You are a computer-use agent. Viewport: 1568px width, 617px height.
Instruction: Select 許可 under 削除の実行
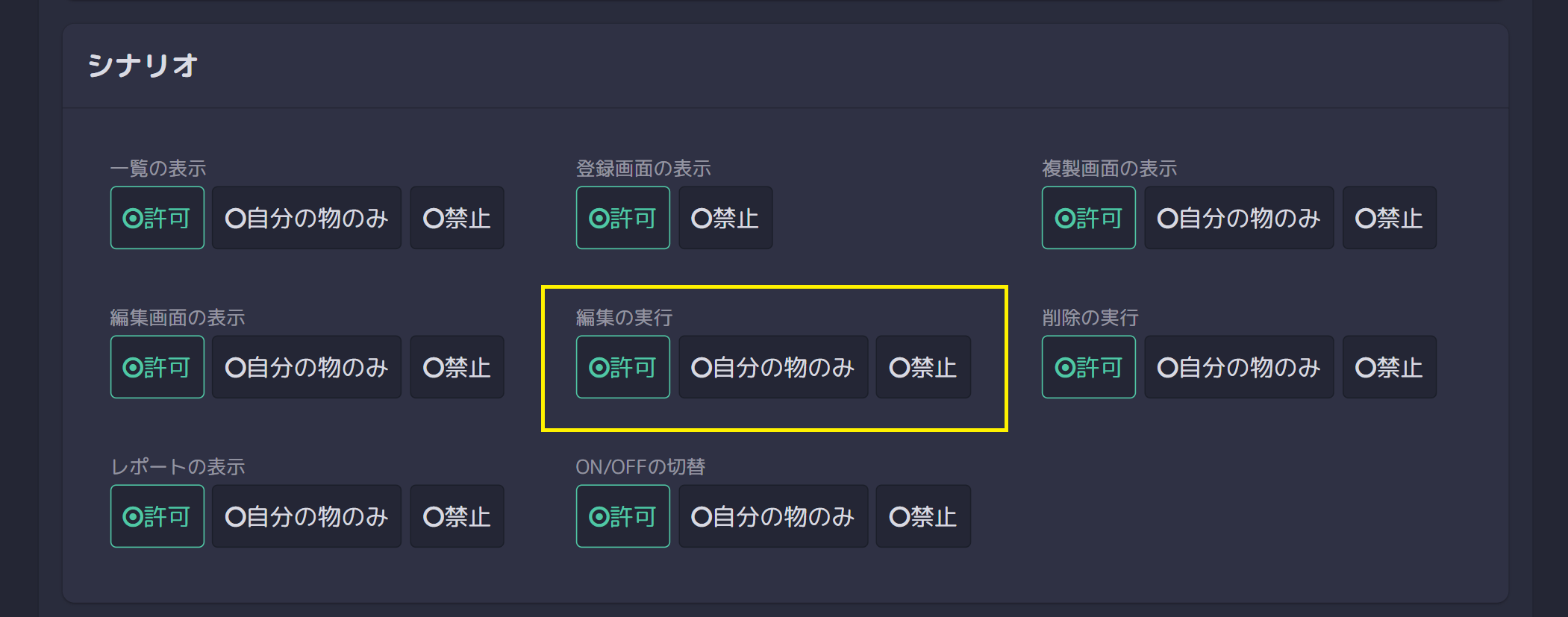1089,367
